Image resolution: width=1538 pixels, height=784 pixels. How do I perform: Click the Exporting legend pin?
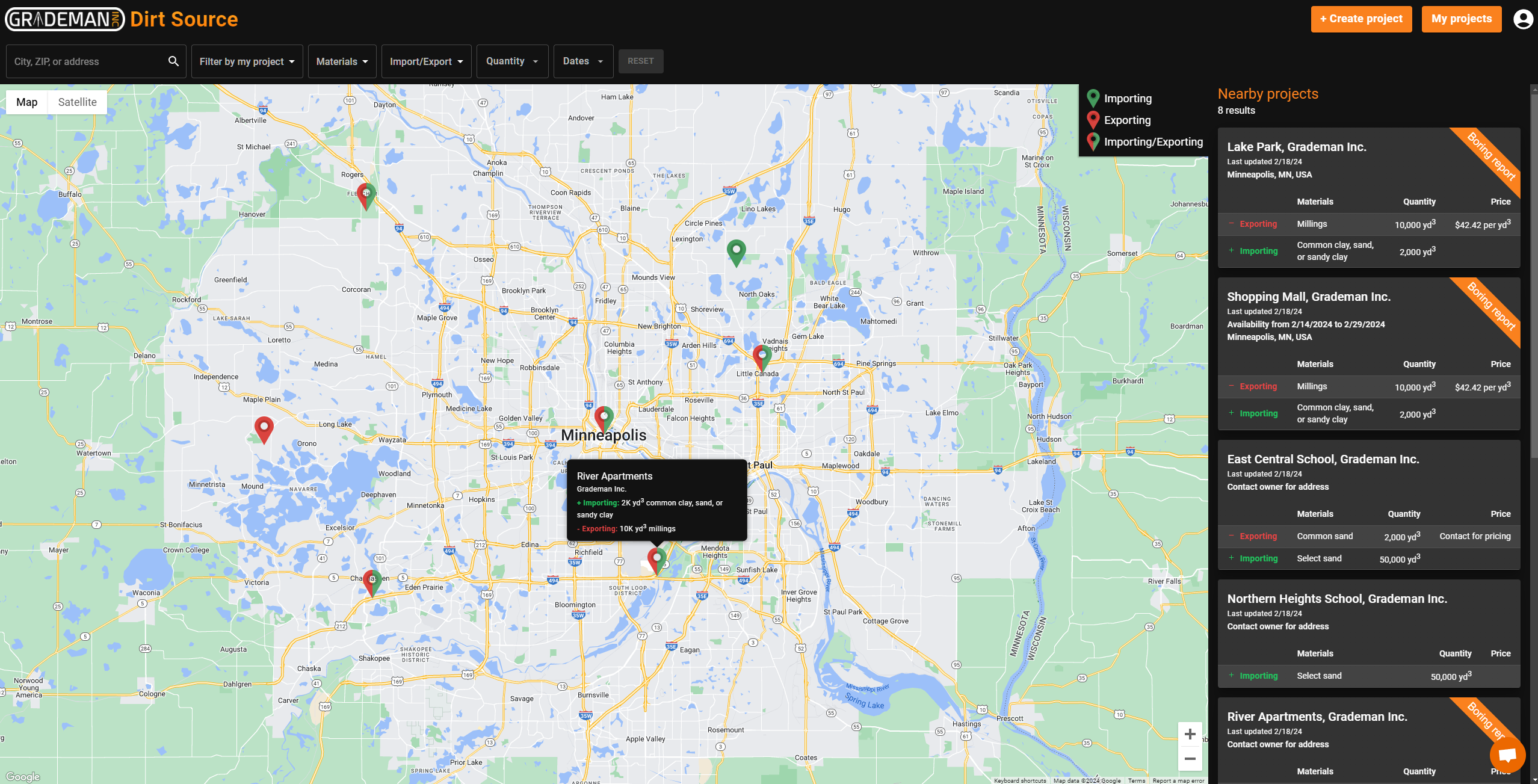coord(1093,120)
